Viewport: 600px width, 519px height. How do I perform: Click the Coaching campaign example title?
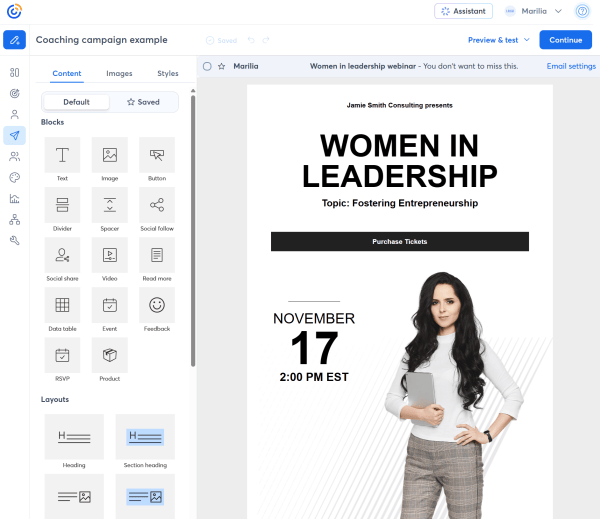pyautogui.click(x=101, y=40)
